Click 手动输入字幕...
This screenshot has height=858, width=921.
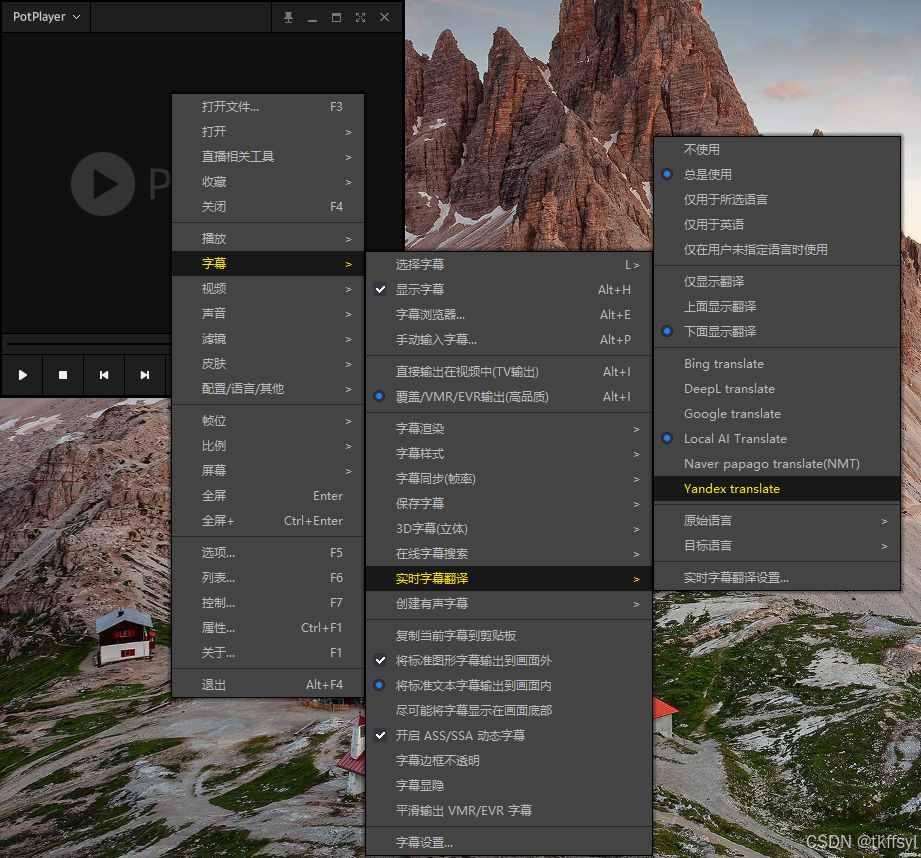coord(509,339)
